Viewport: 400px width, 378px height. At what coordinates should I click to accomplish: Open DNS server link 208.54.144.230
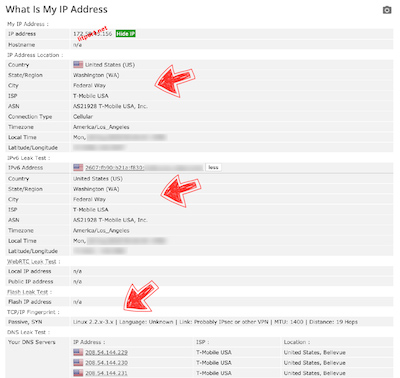pyautogui.click(x=106, y=363)
